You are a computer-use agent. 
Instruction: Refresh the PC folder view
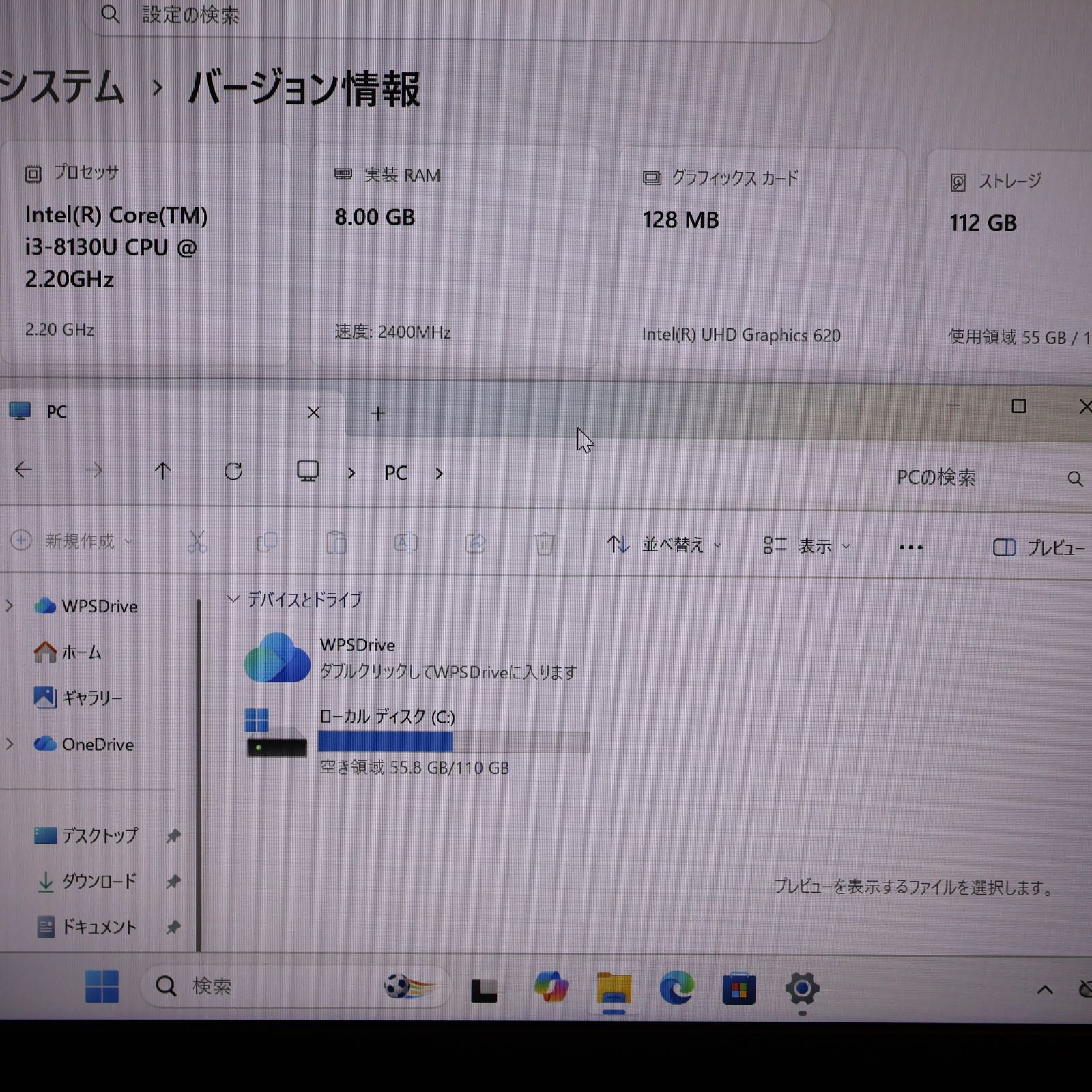pyautogui.click(x=233, y=472)
